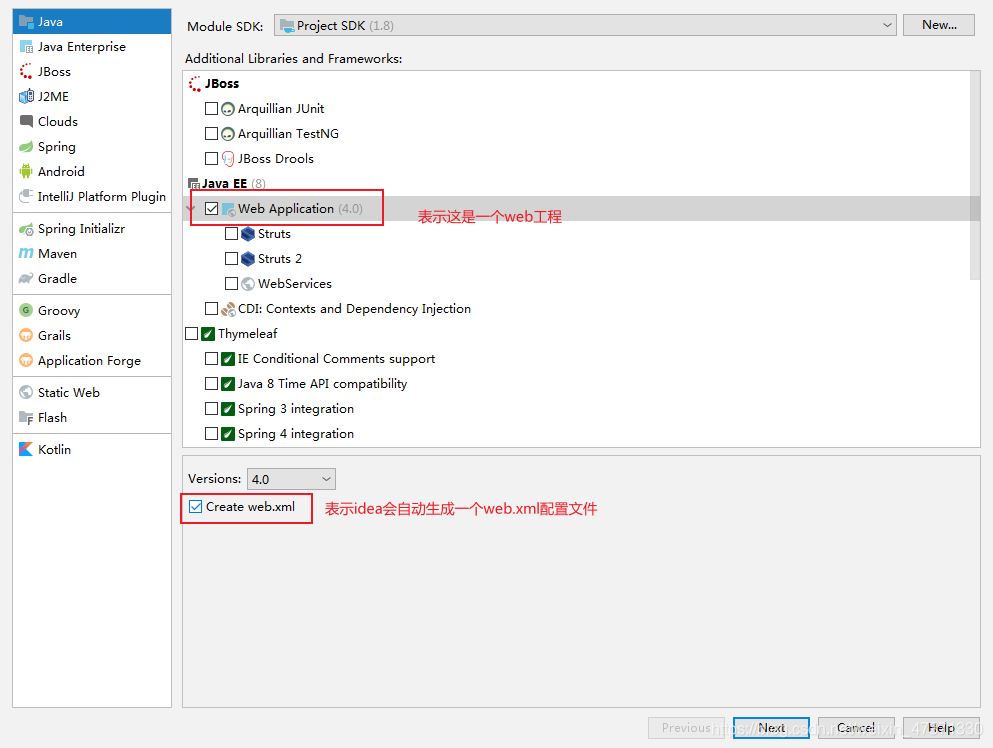Screen dimensions: 993x748
Task: Click the Struts 2 cube icon
Action: (x=248, y=258)
